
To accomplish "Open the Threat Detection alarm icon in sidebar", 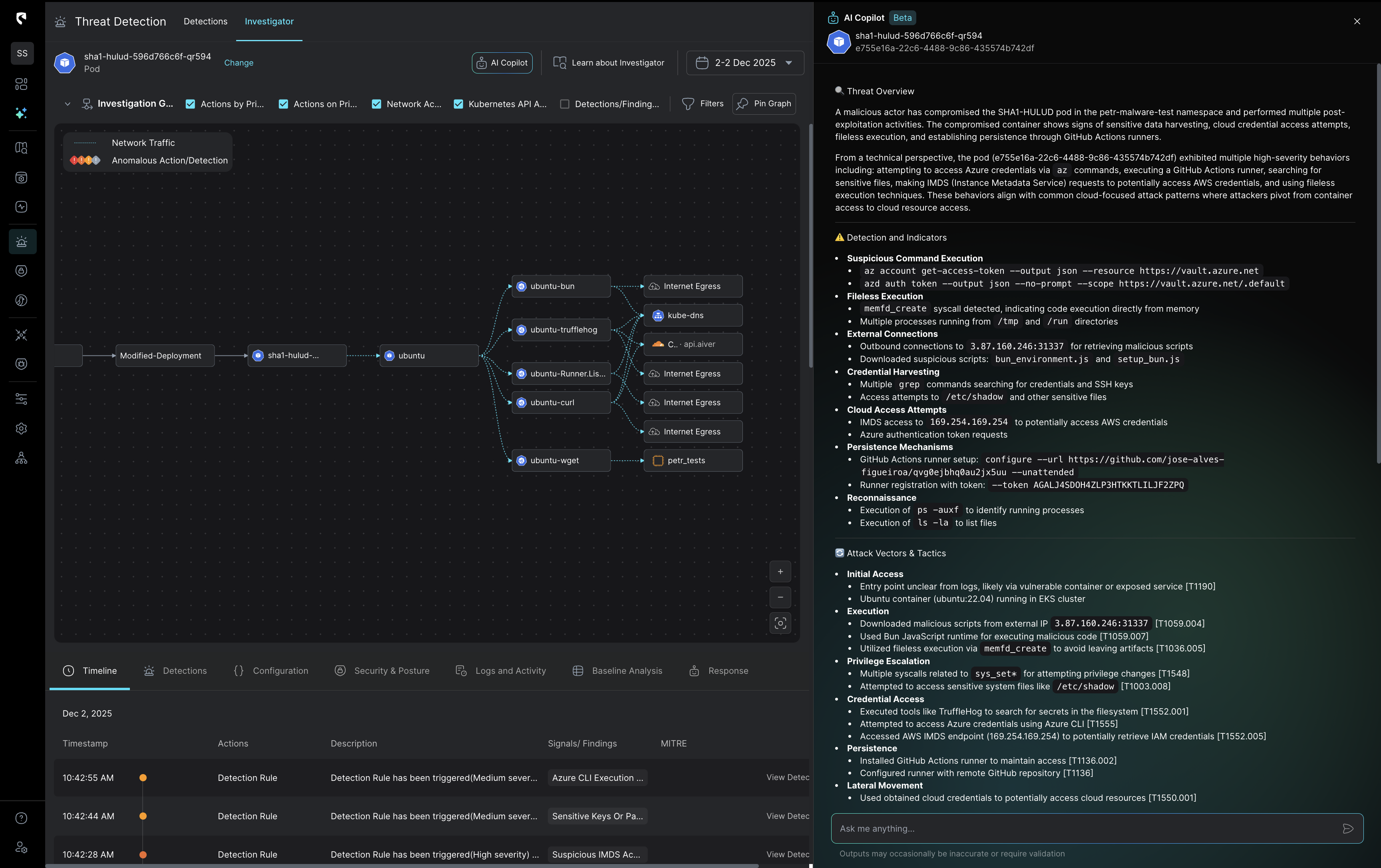I will (x=21, y=241).
